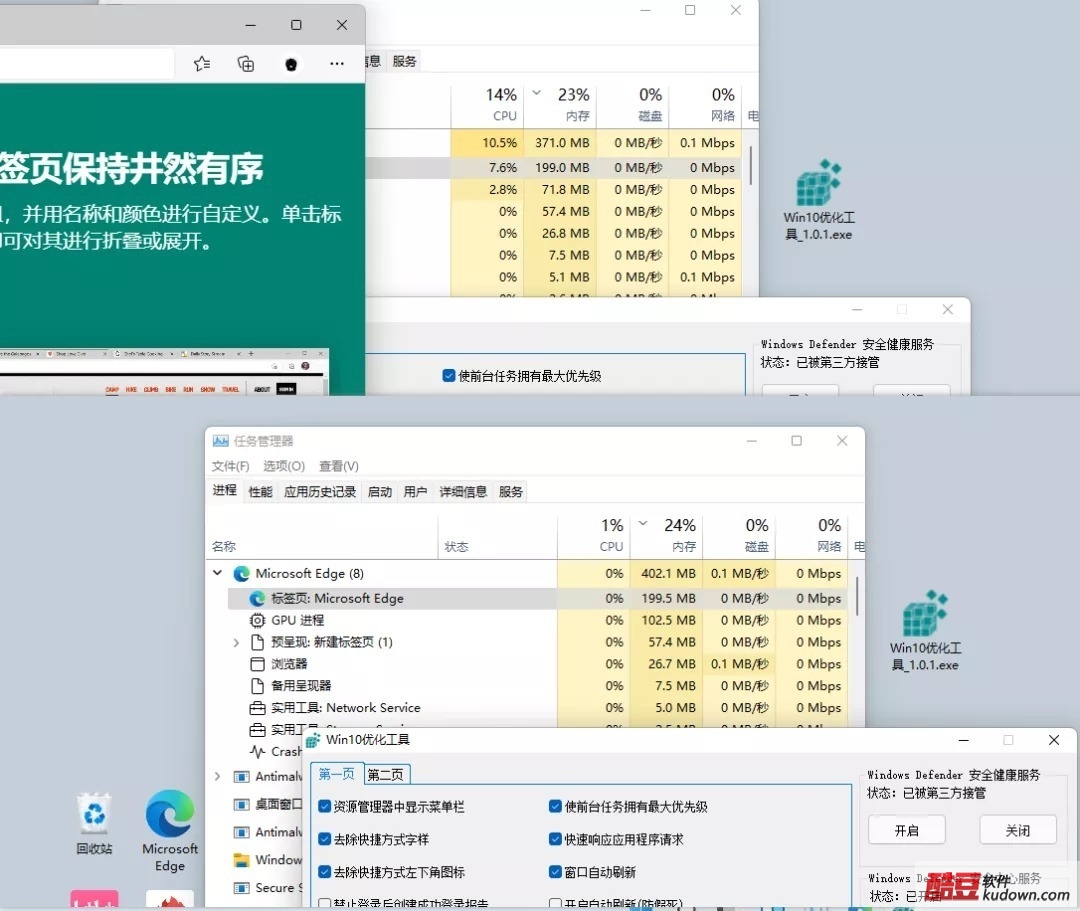
Task: Uncheck 资源管理器中显示菜单栏
Action: [324, 806]
